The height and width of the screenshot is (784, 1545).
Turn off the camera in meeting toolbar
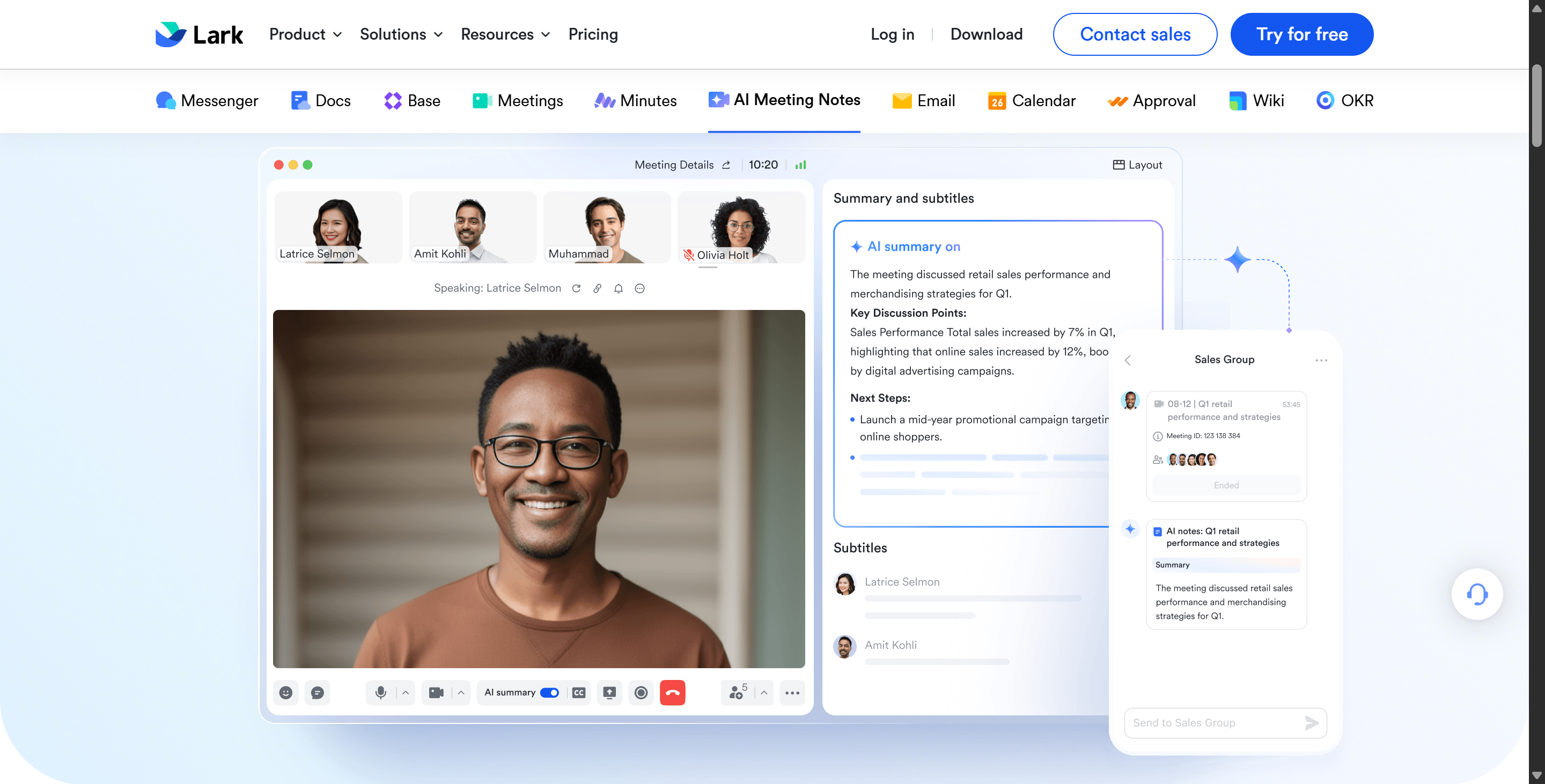click(436, 692)
